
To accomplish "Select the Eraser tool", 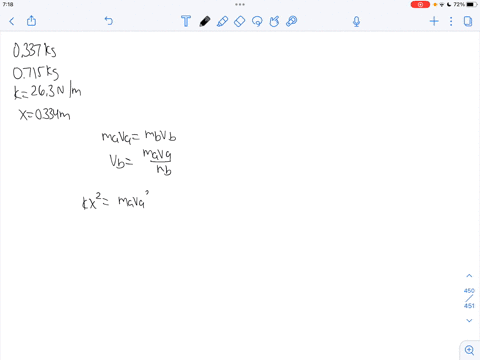I will tap(240, 21).
